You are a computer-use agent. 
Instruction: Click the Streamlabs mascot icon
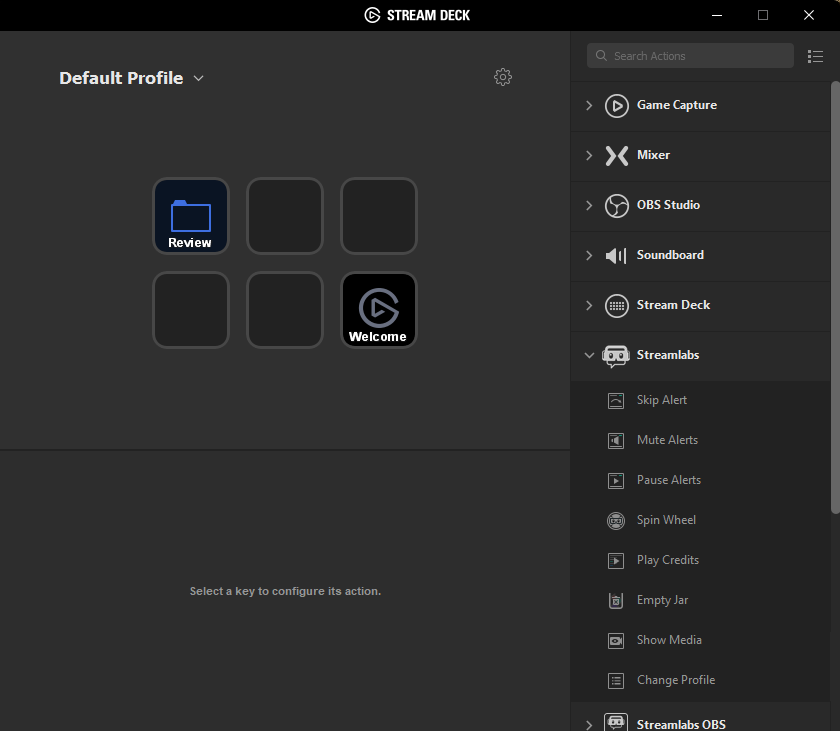click(x=616, y=356)
